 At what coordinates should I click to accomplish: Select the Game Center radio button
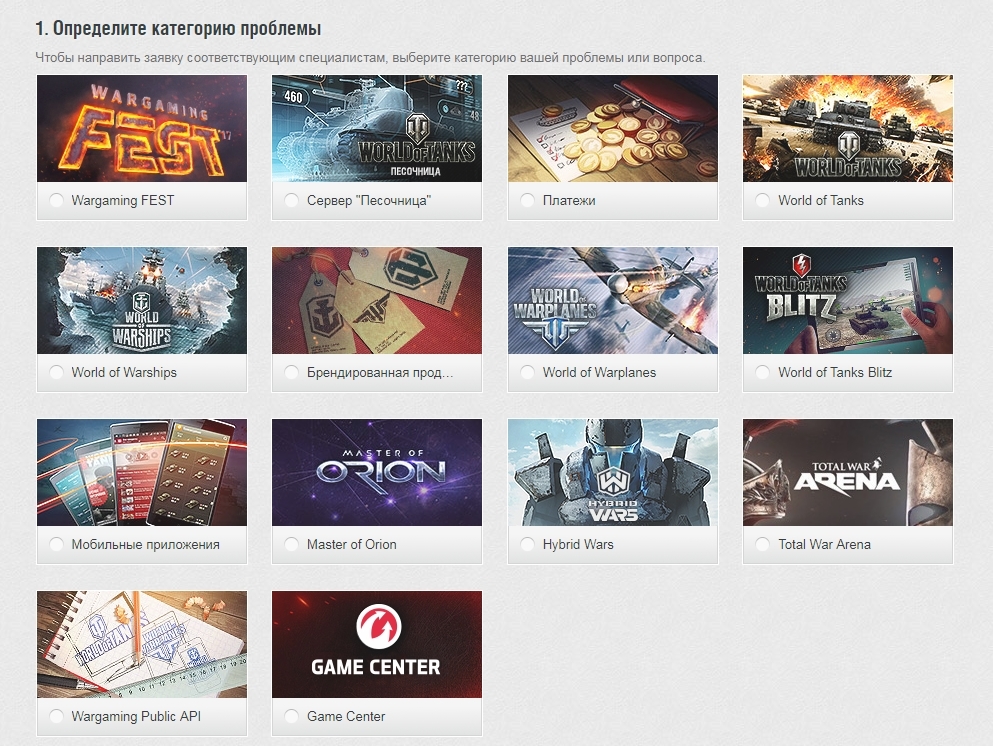(291, 716)
